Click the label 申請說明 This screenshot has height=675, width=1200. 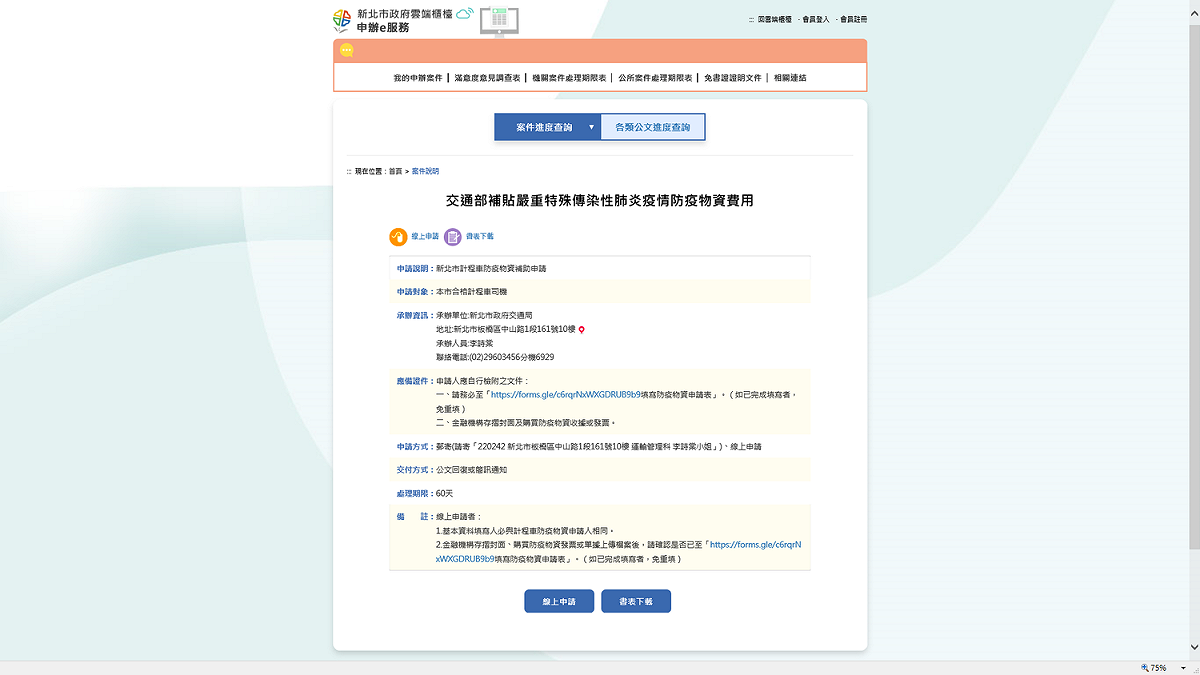tap(413, 269)
